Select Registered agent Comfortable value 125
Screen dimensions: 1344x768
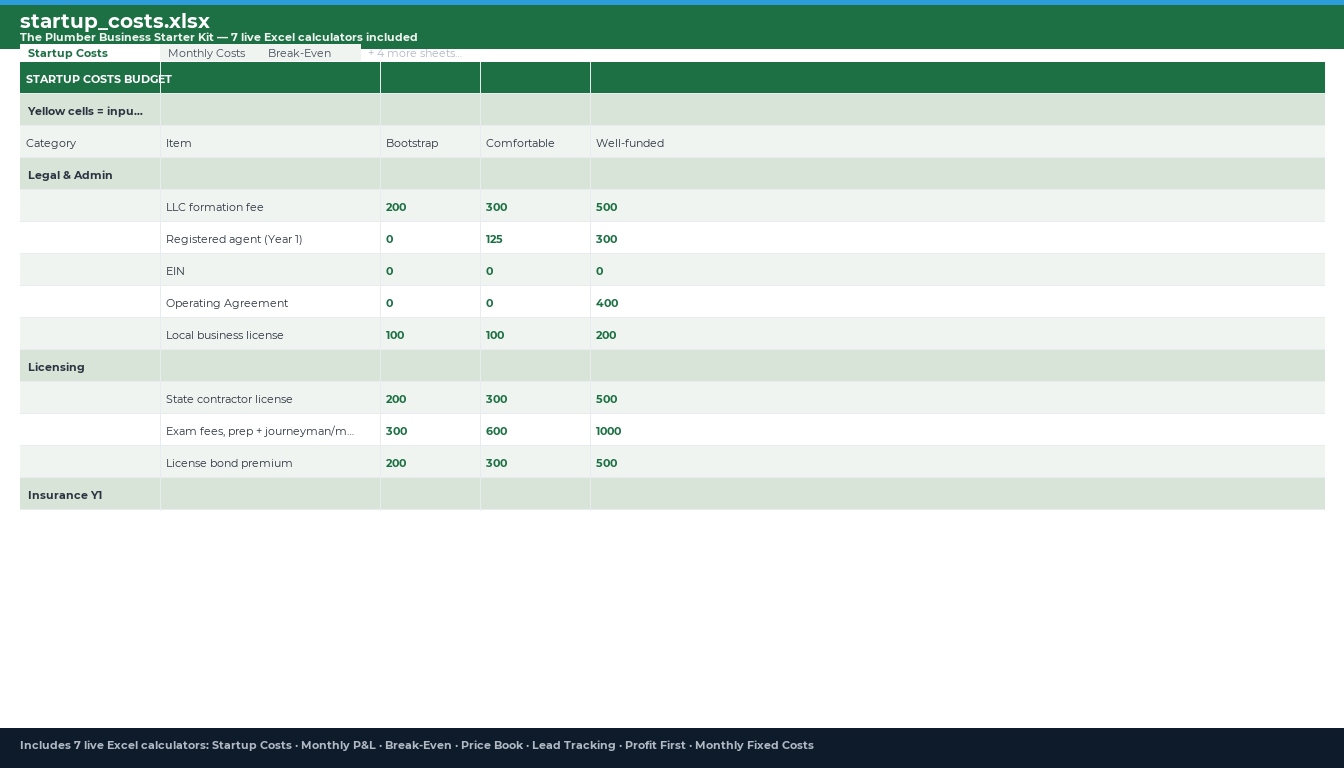[x=535, y=238]
